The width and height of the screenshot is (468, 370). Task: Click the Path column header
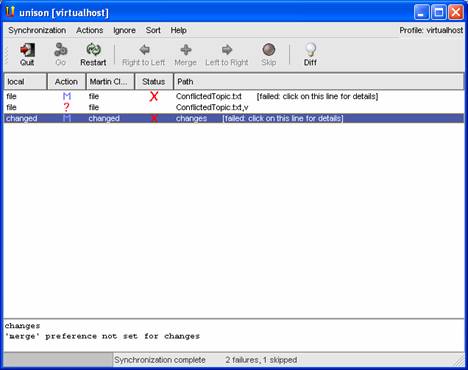coord(319,82)
